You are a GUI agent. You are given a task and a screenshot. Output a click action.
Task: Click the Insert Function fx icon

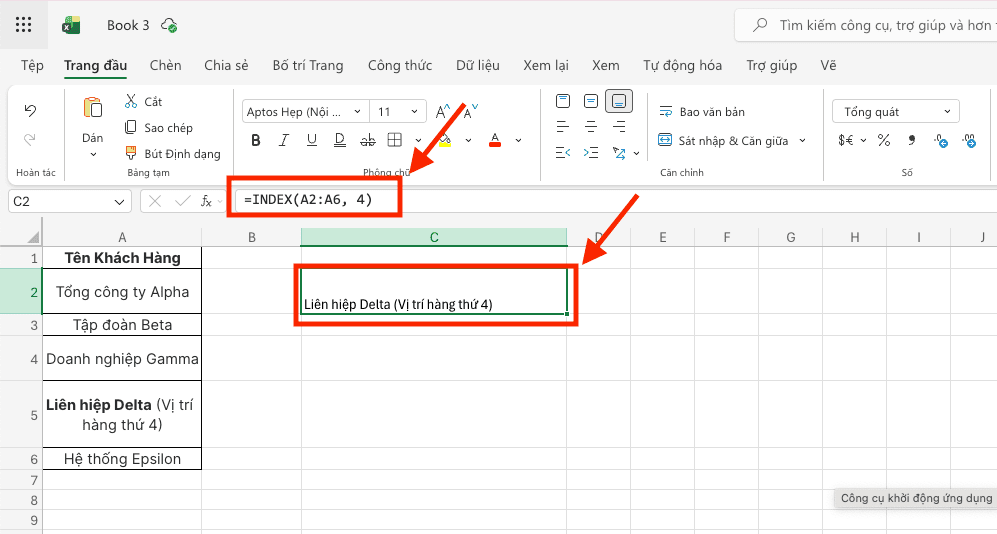point(206,202)
